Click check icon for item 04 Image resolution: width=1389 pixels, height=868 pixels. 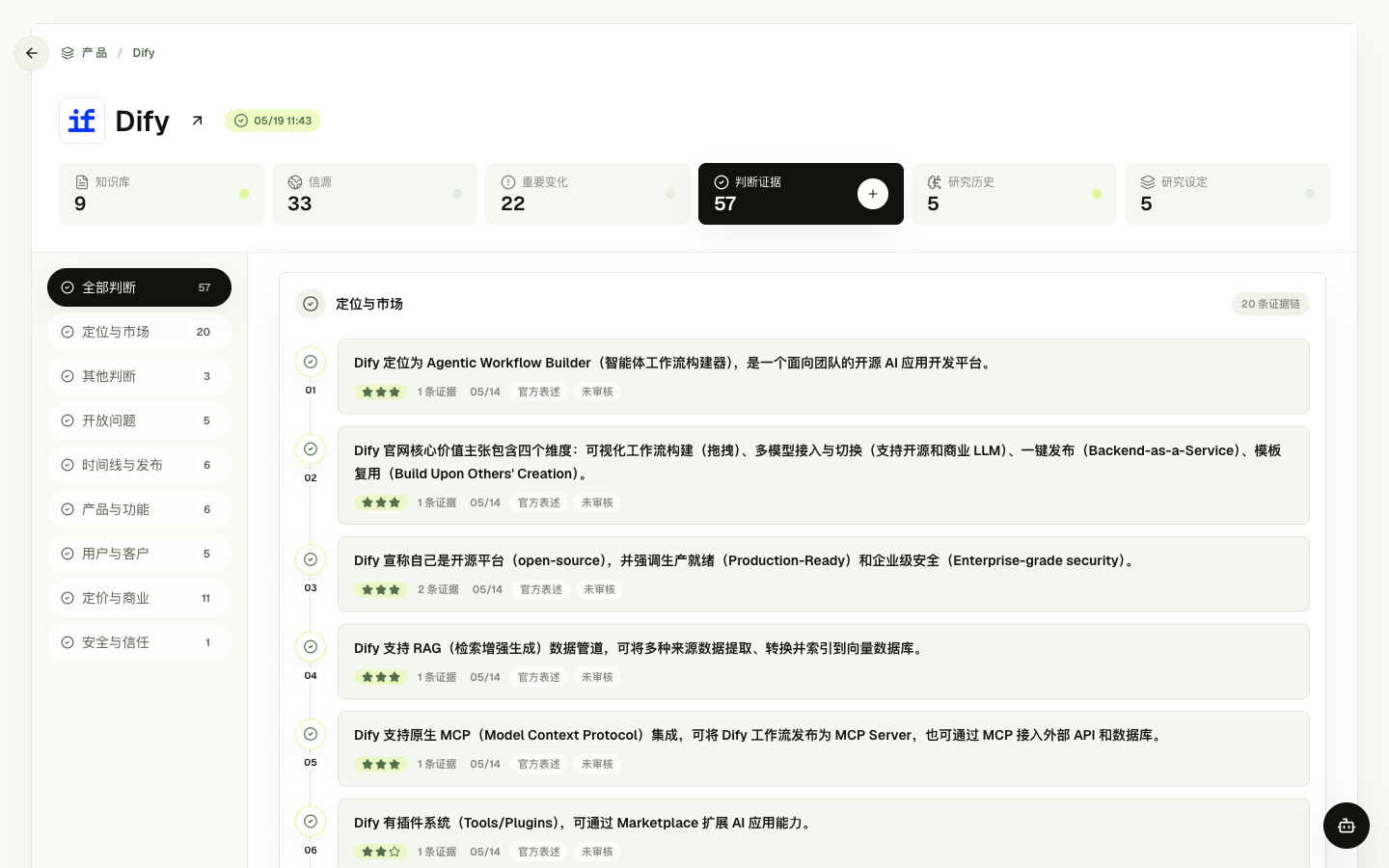click(311, 647)
